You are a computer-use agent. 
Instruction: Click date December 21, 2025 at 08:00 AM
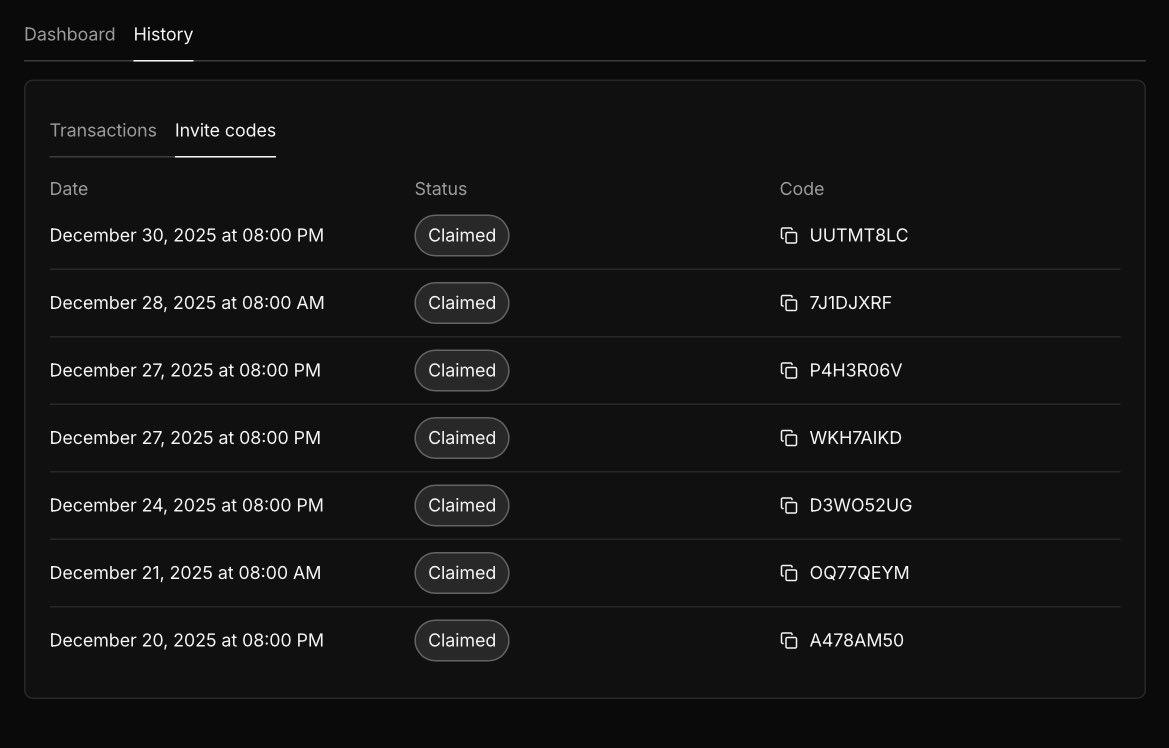tap(185, 573)
